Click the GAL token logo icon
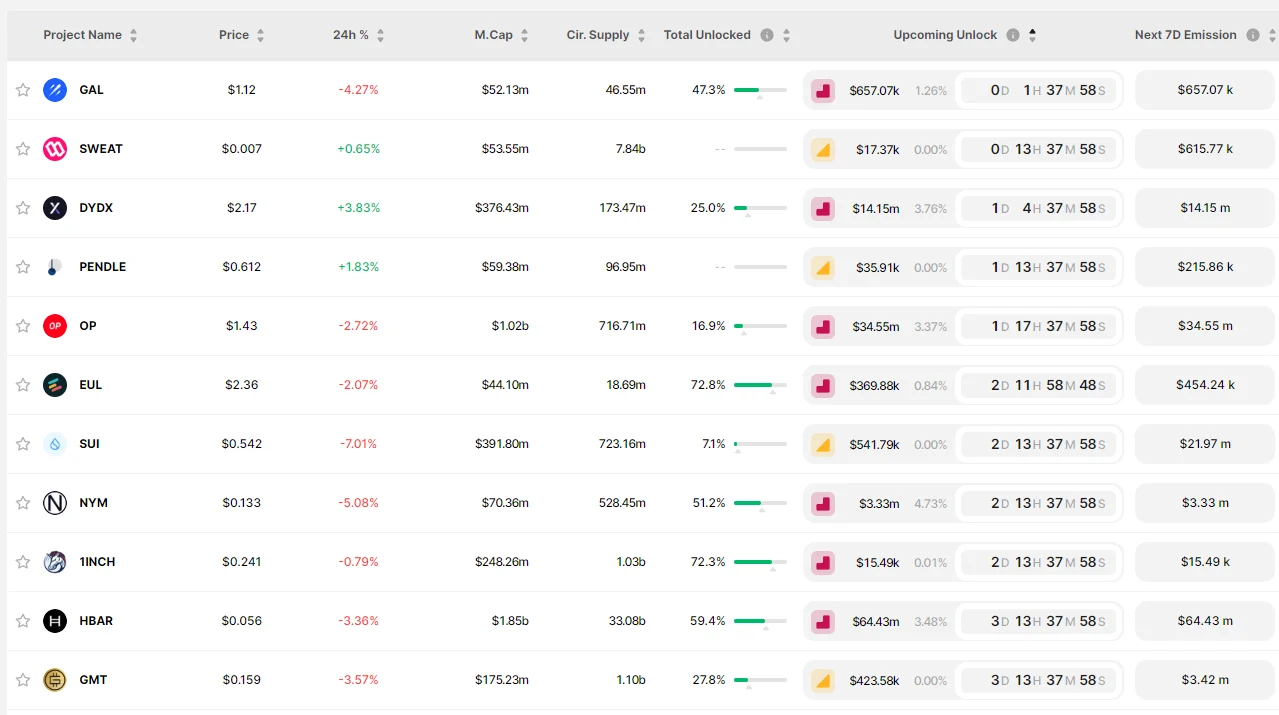Screen dimensions: 1279x715 [55, 90]
